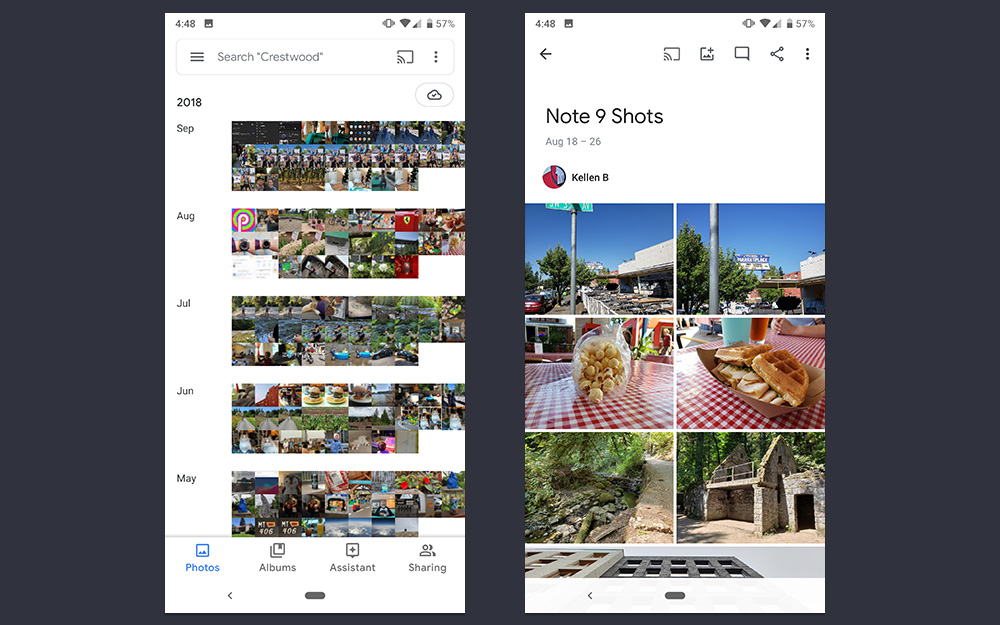Screen dimensions: 1000x625
Task: Open the Android P logo photo in August
Action: click(x=243, y=220)
